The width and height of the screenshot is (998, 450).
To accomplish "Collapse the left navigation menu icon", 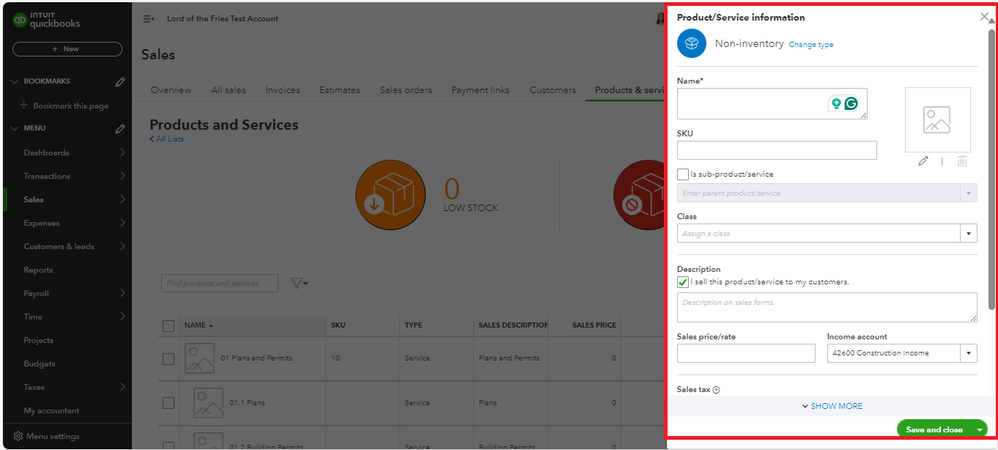I will tap(148, 19).
